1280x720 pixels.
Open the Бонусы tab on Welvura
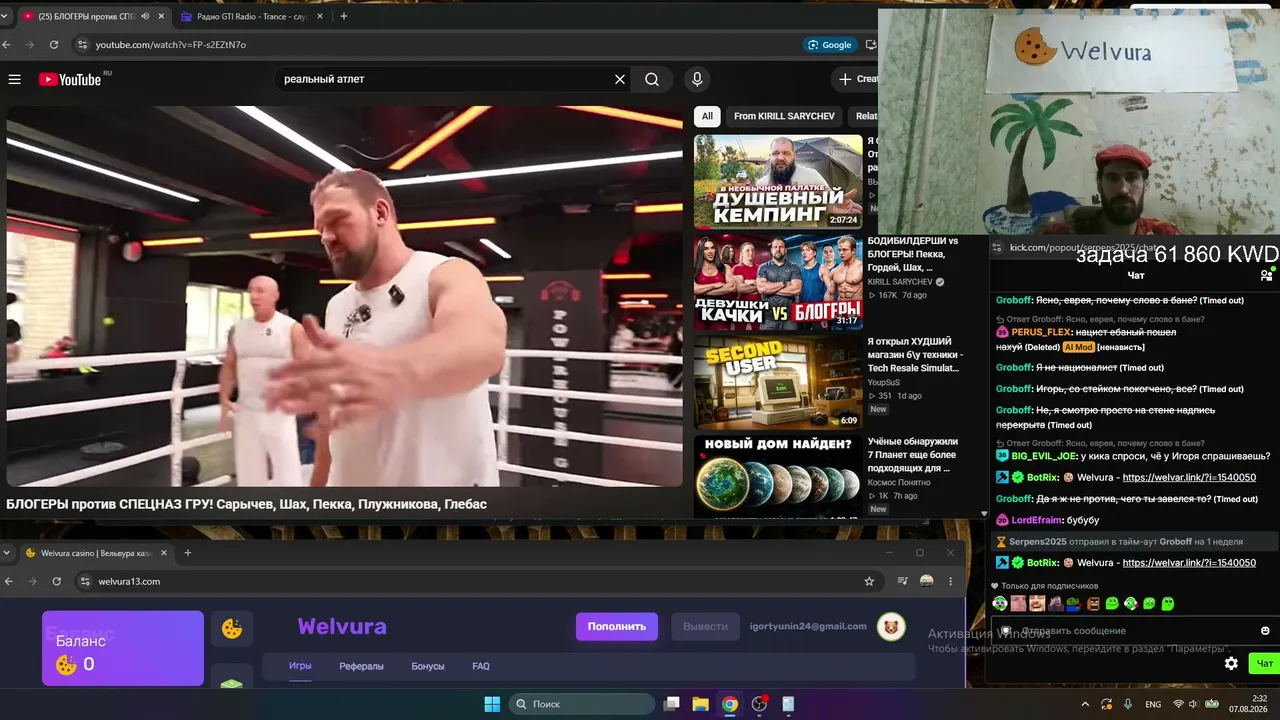coord(428,666)
